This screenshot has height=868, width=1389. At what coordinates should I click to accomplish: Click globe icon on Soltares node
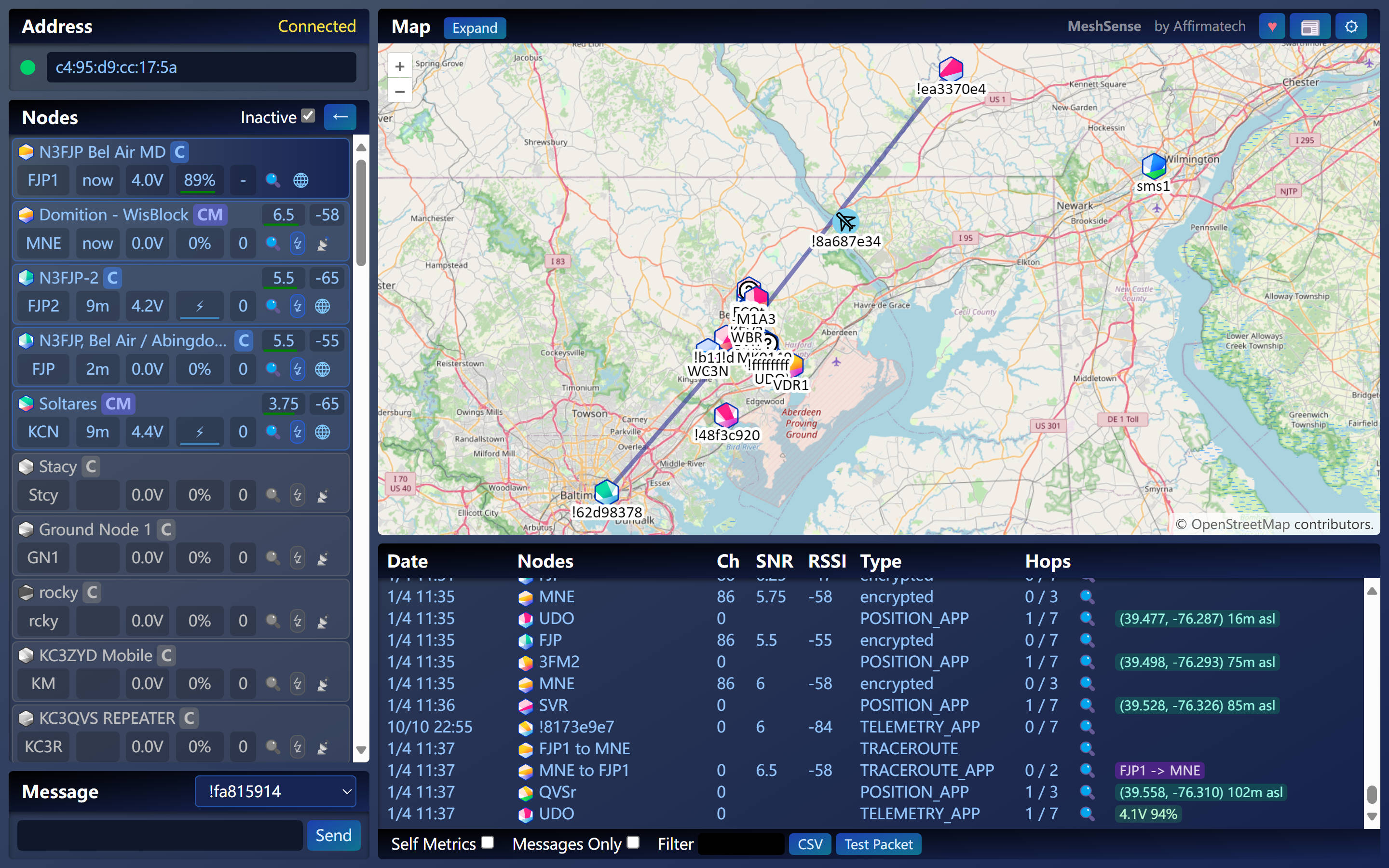pyautogui.click(x=323, y=432)
